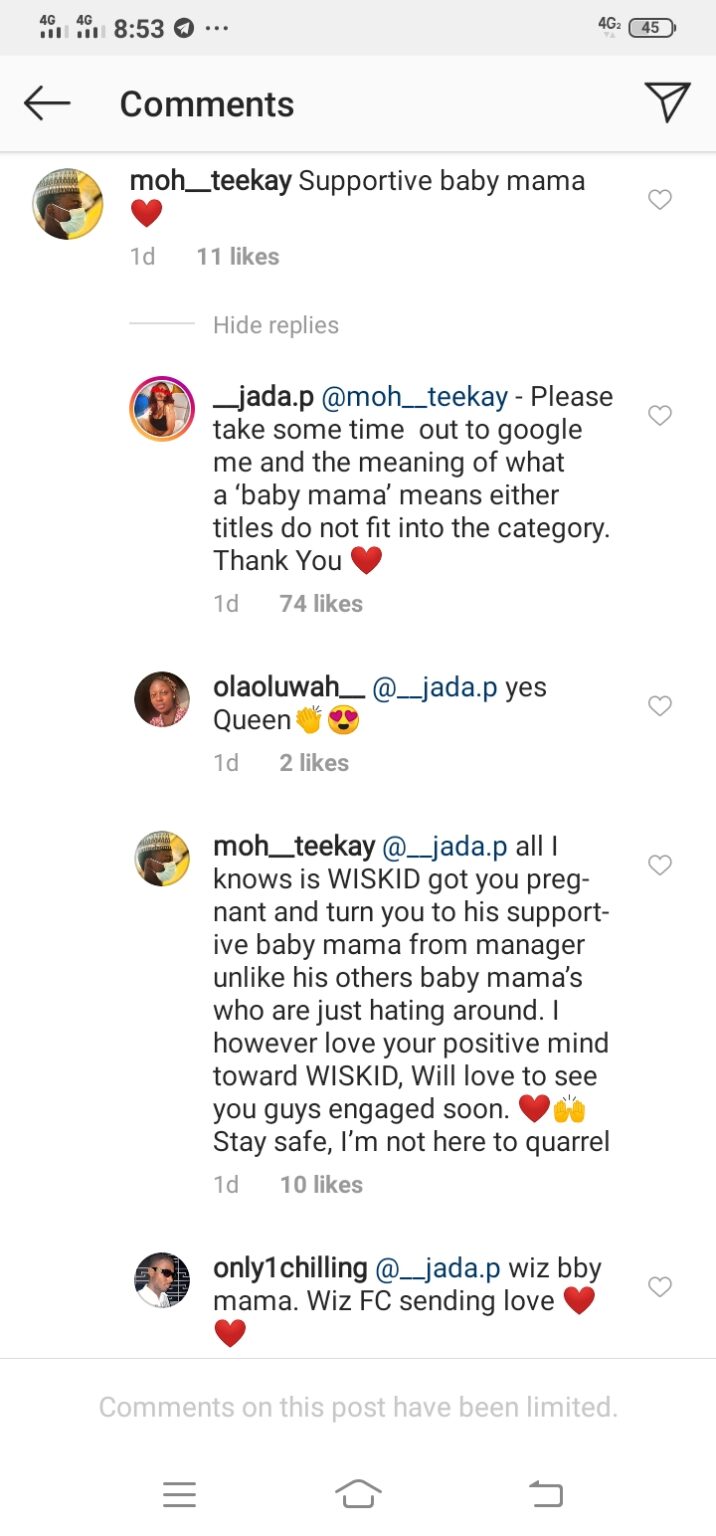View the 11 likes on top comment
The image size is (716, 1536).
click(x=238, y=256)
